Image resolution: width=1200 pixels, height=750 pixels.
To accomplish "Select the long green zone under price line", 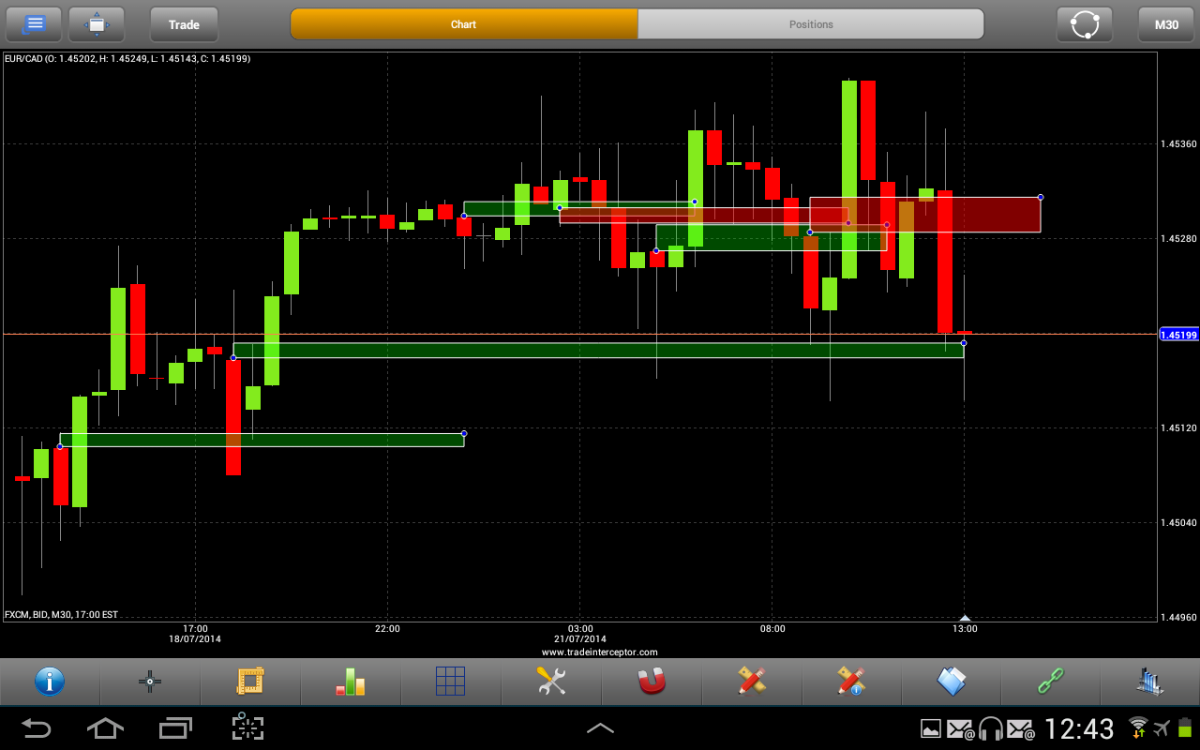I will click(598, 350).
